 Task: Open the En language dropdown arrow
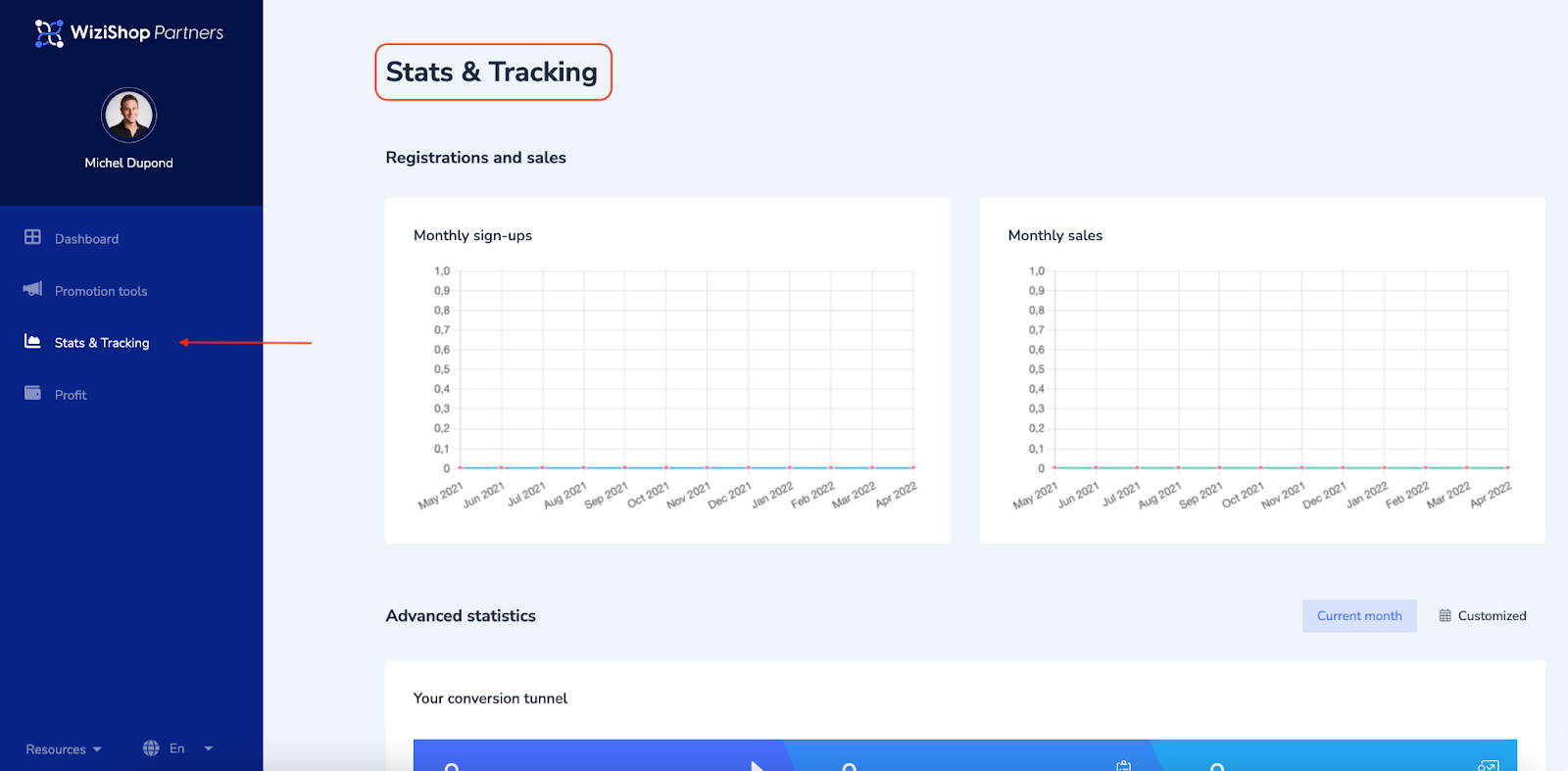click(208, 748)
